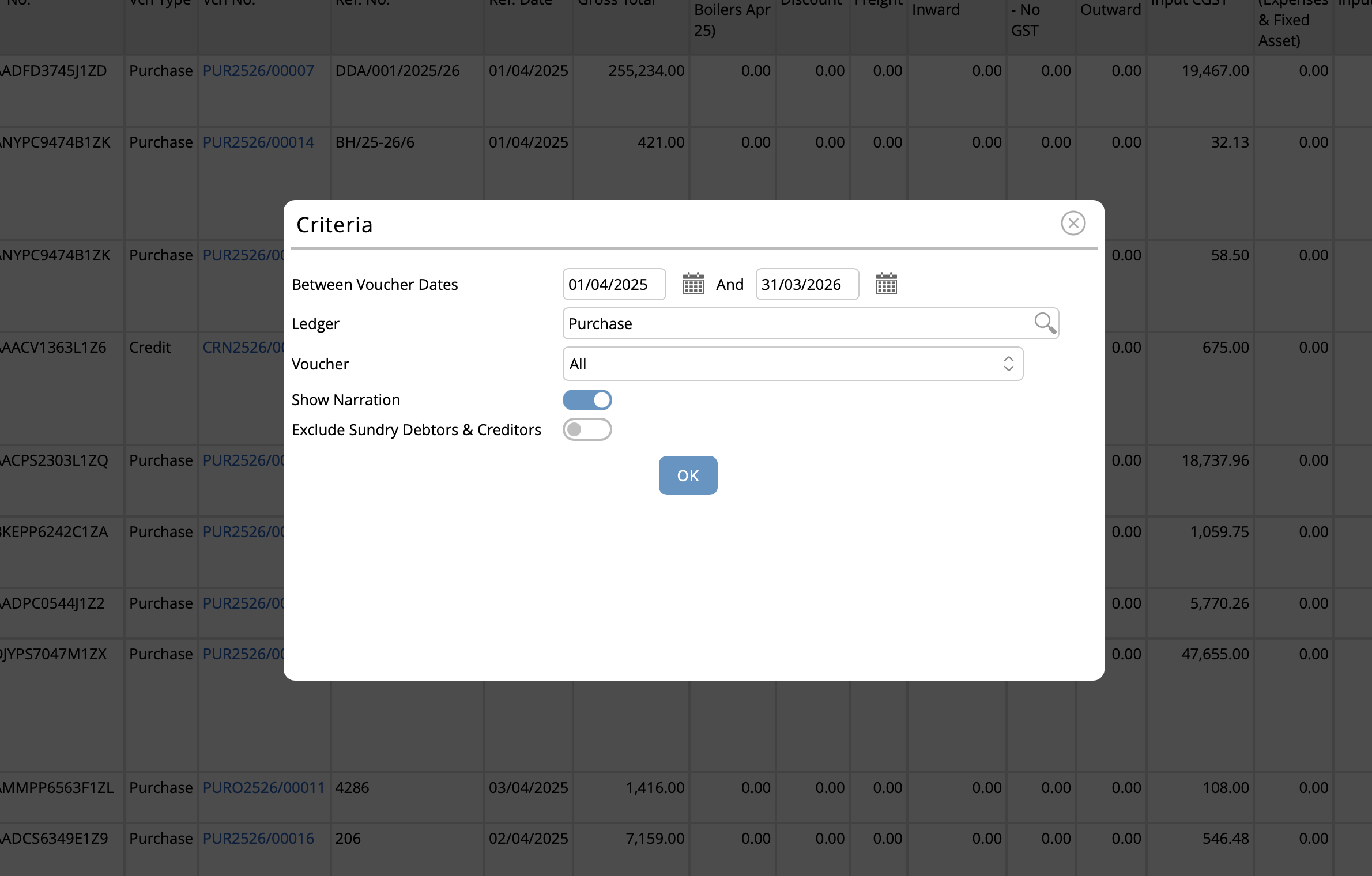1372x876 pixels.
Task: Click Input CGST value 58.50
Action: click(x=1230, y=255)
